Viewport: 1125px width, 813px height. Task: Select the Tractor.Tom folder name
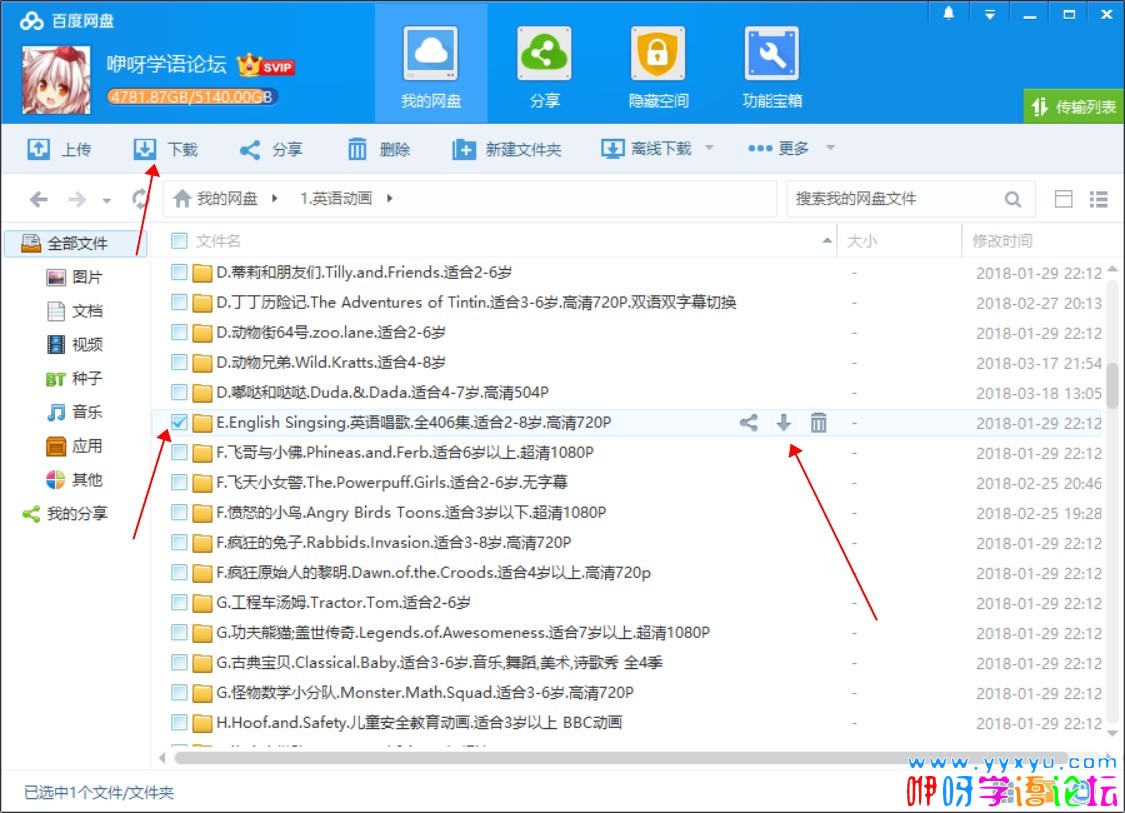point(343,603)
